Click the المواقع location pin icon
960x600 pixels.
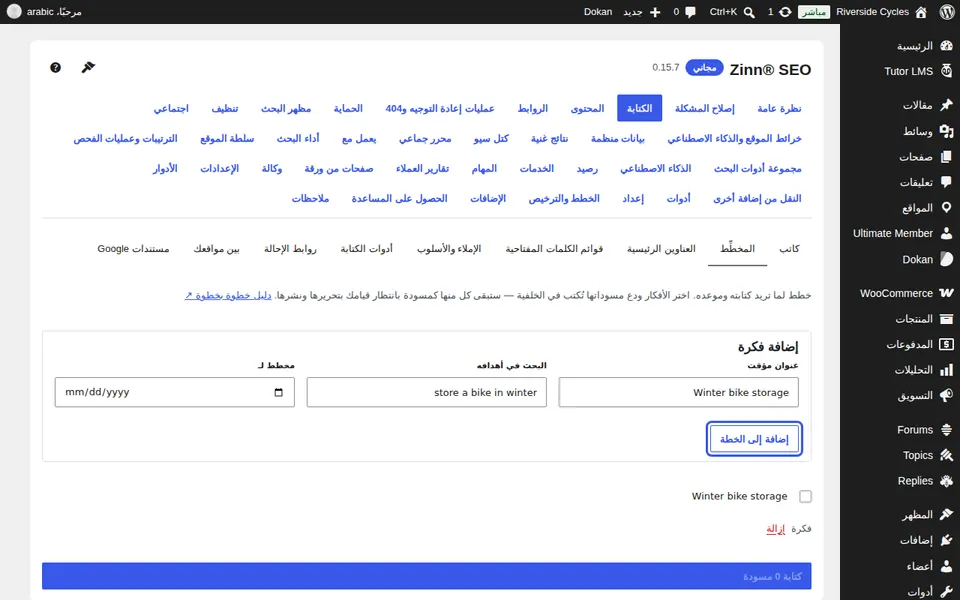(x=947, y=208)
